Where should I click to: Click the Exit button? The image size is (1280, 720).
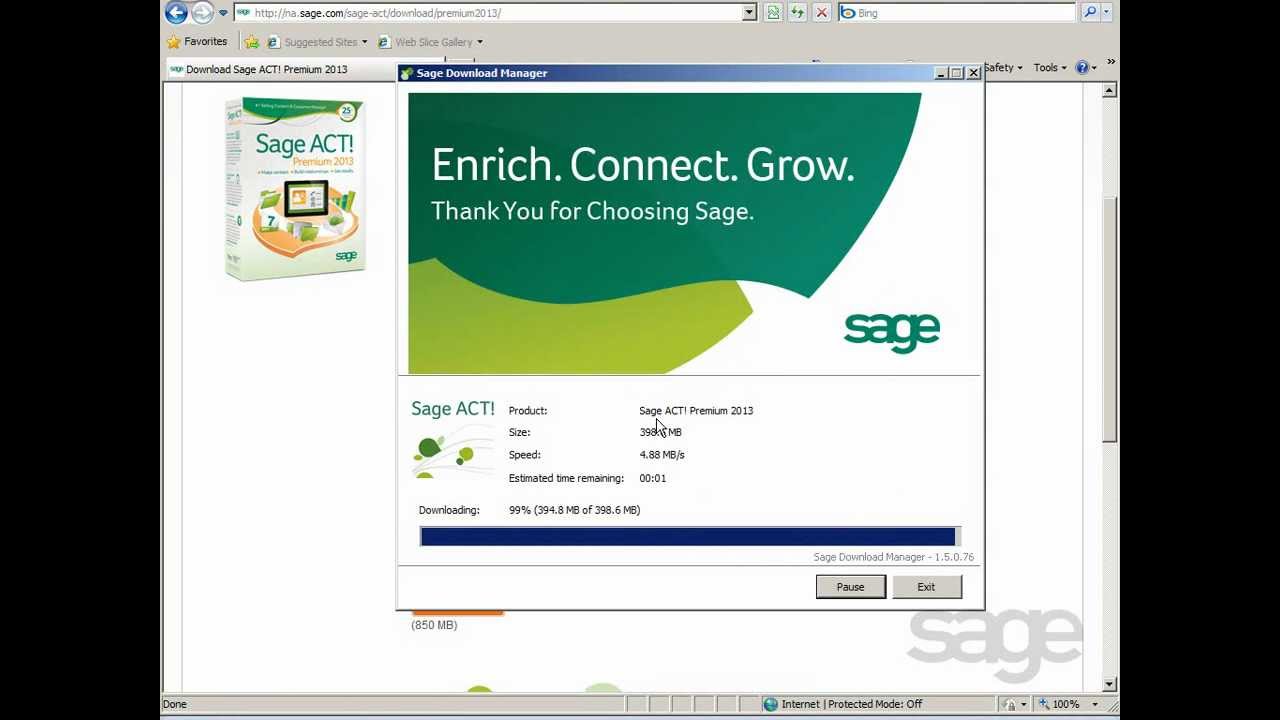(926, 587)
